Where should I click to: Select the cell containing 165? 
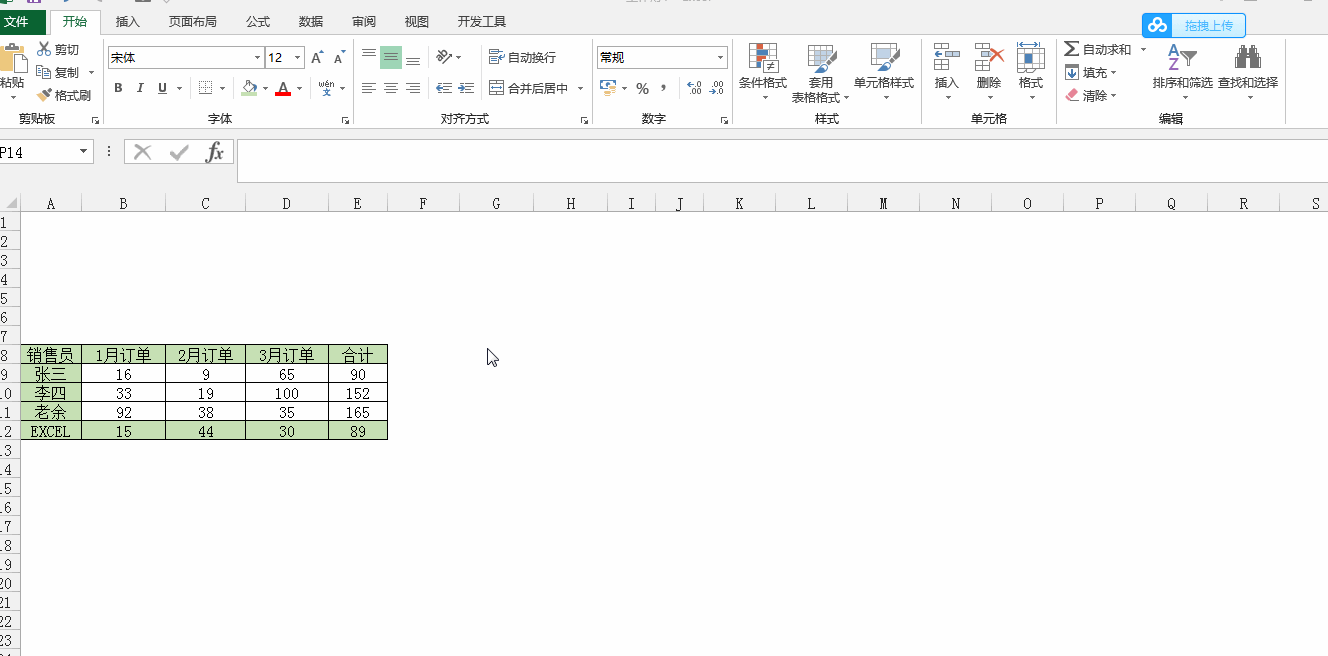(357, 412)
